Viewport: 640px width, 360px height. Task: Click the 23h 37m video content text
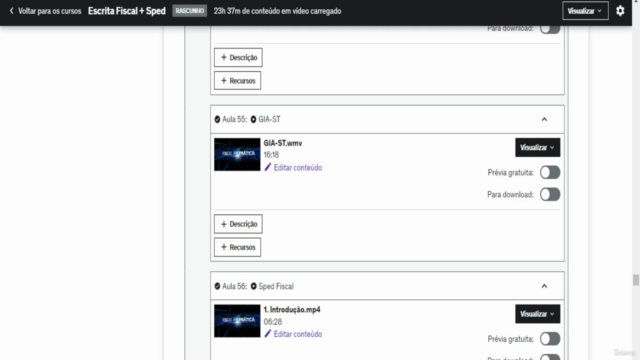point(278,11)
